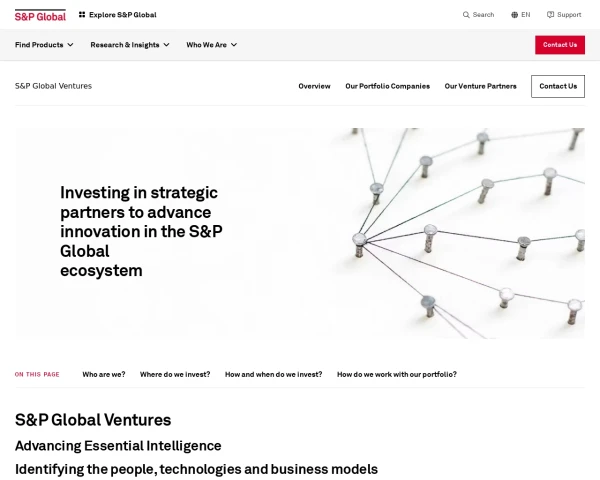This screenshot has height=480, width=600.
Task: Click the Search magnifier icon
Action: click(x=466, y=15)
